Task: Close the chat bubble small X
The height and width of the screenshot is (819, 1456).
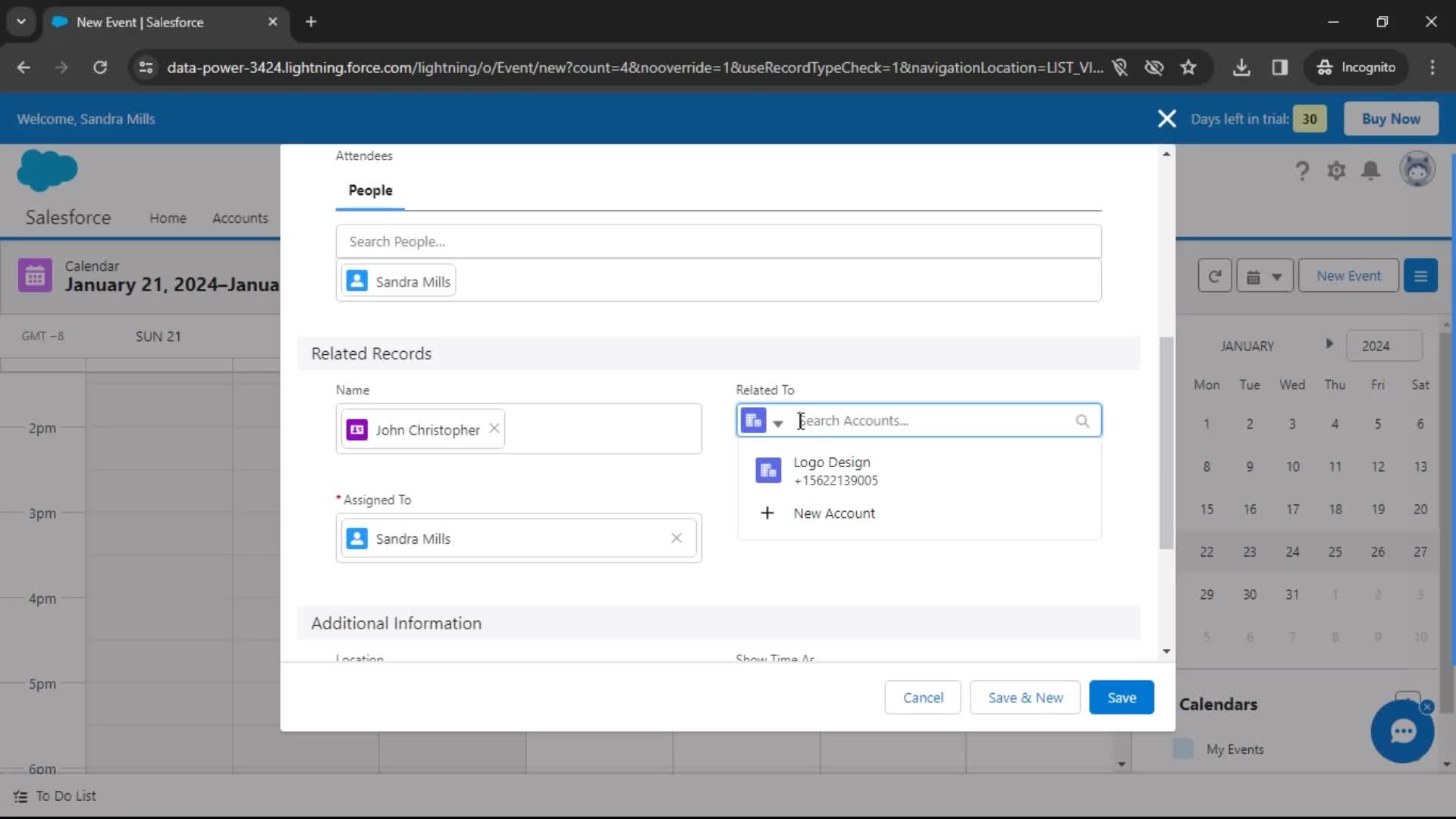Action: pyautogui.click(x=1427, y=707)
